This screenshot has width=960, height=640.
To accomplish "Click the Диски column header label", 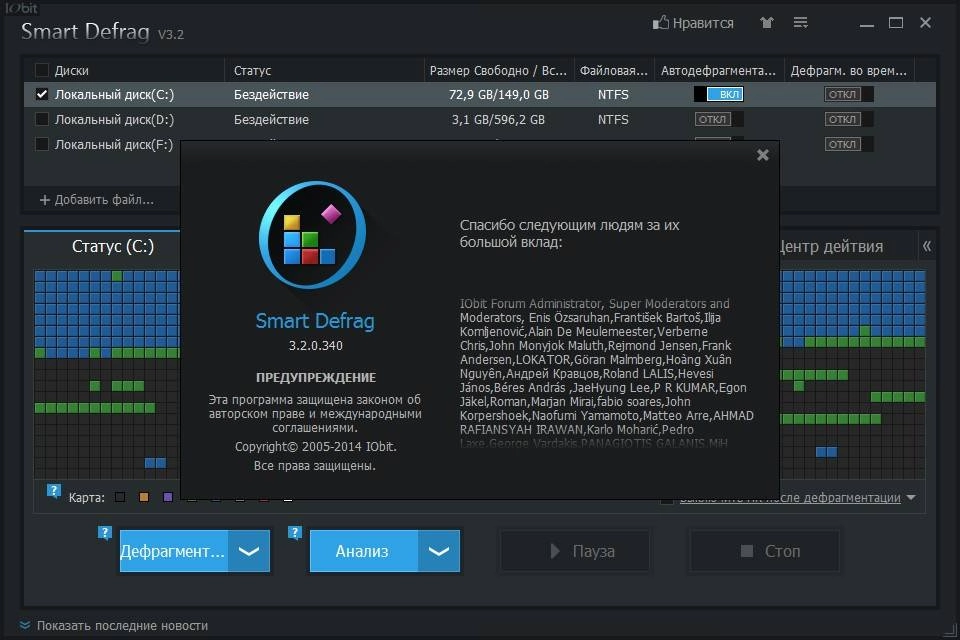I will click(x=72, y=70).
